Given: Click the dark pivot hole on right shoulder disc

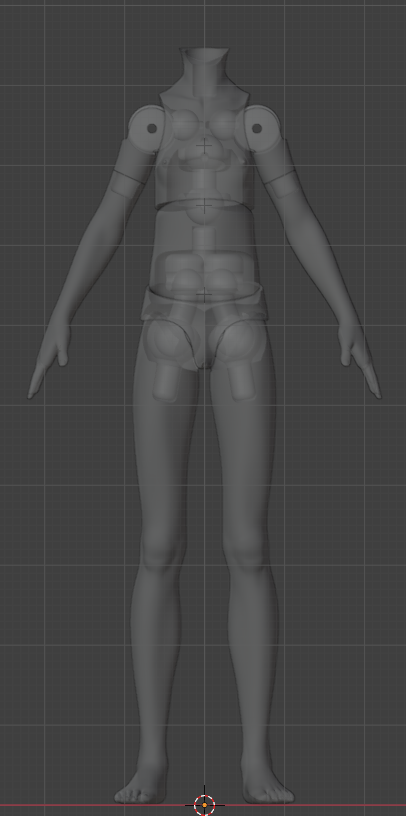Looking at the screenshot, I should 257,128.
